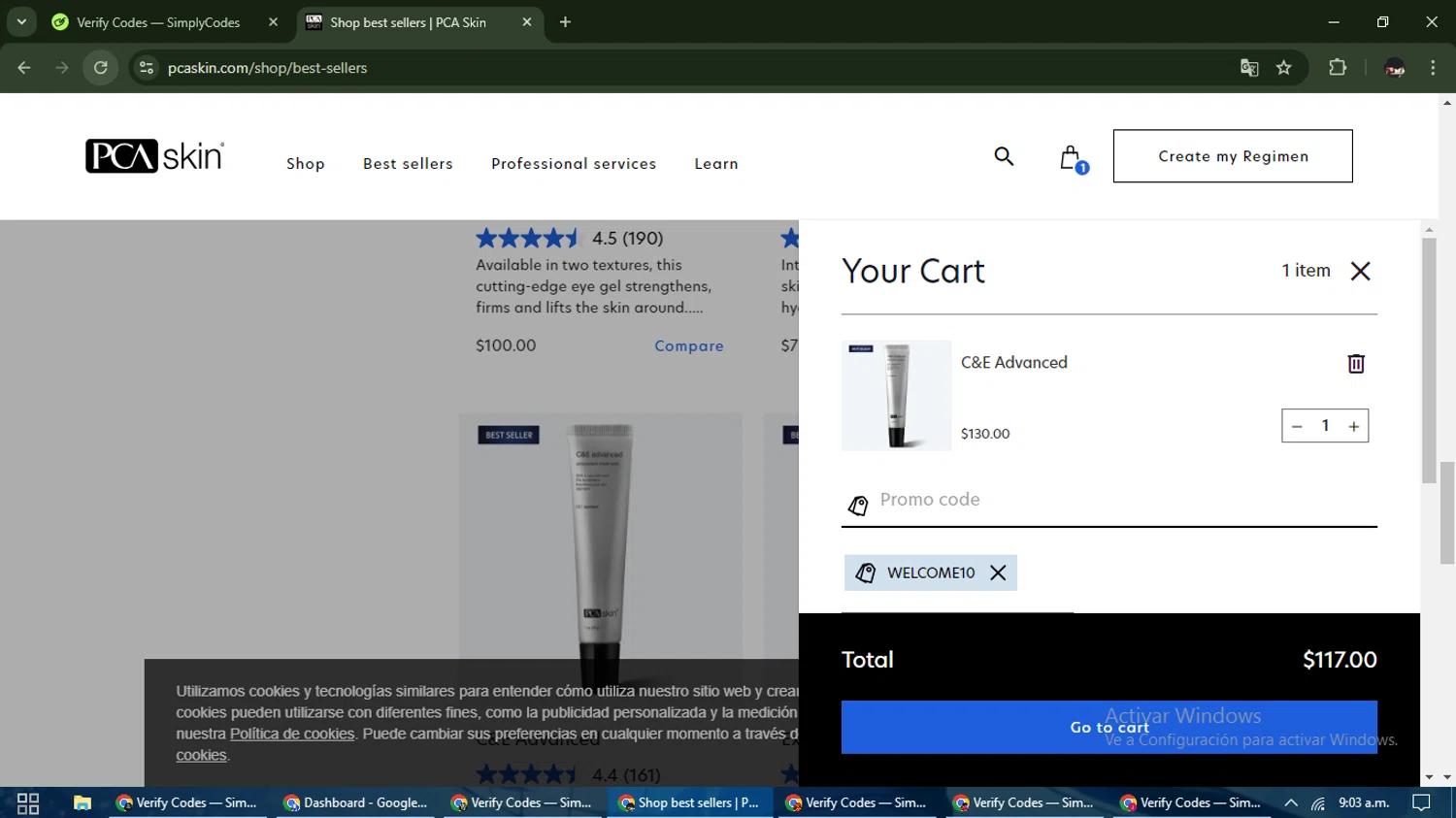Click the C&E Advanced cart thumbnail
Image resolution: width=1456 pixels, height=818 pixels.
897,396
